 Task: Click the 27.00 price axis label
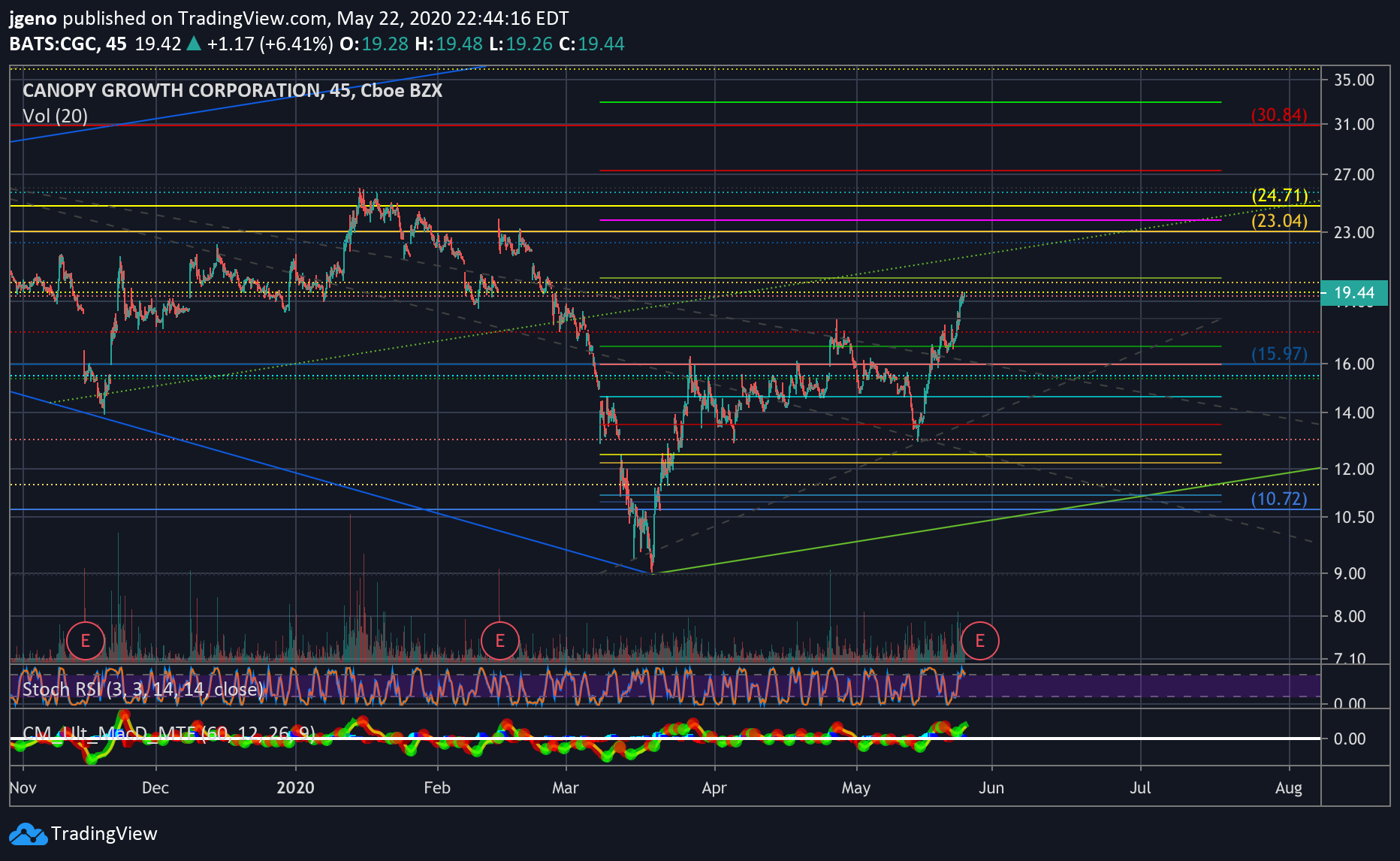1354,175
